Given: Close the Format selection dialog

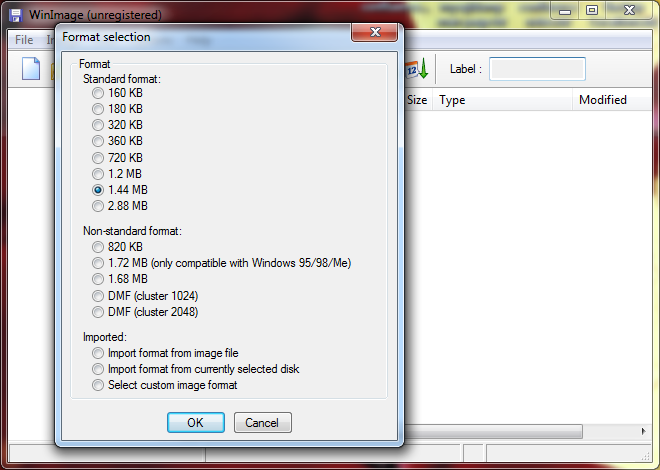Looking at the screenshot, I should 375,37.
